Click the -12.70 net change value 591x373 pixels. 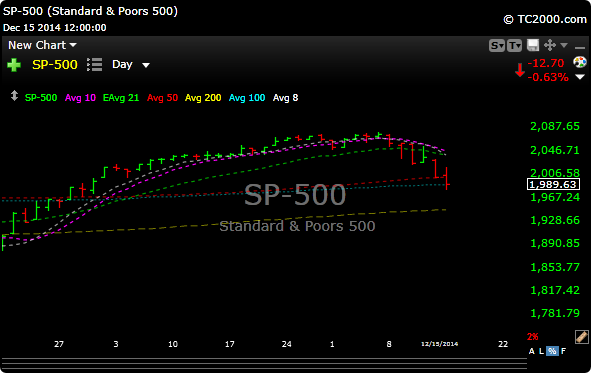[546, 63]
